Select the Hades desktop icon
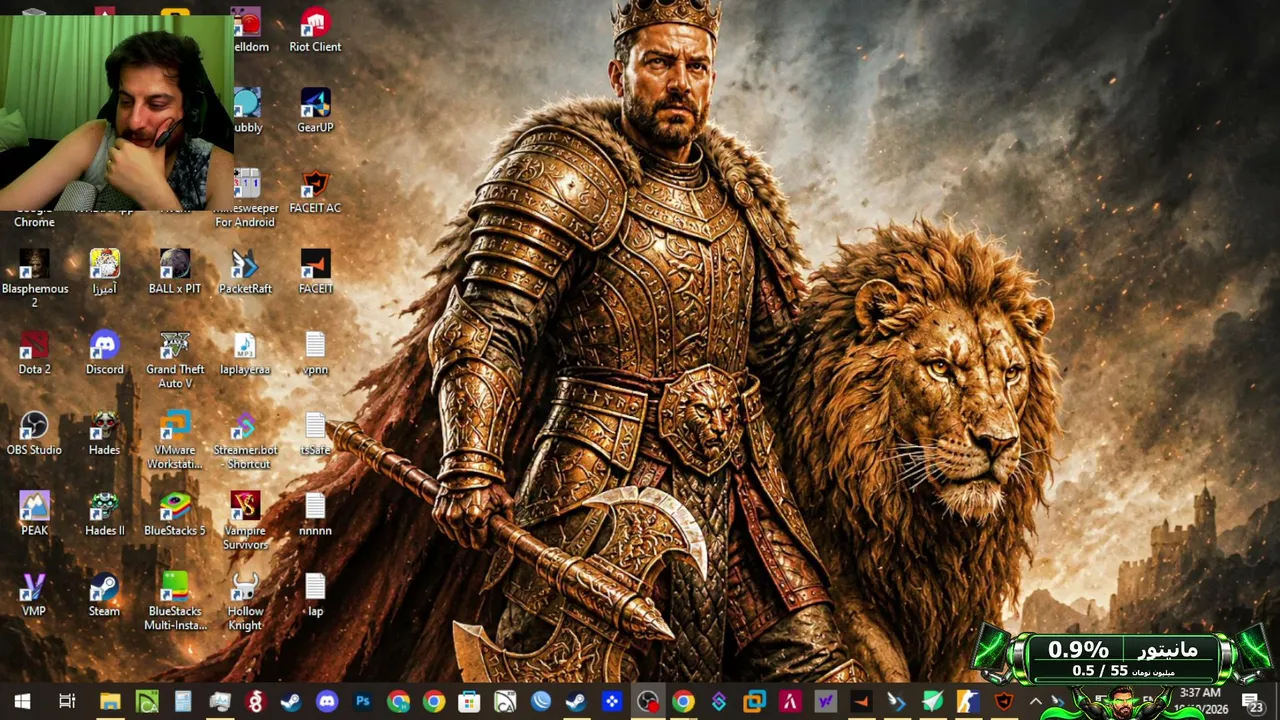1280x720 pixels. pos(105,435)
